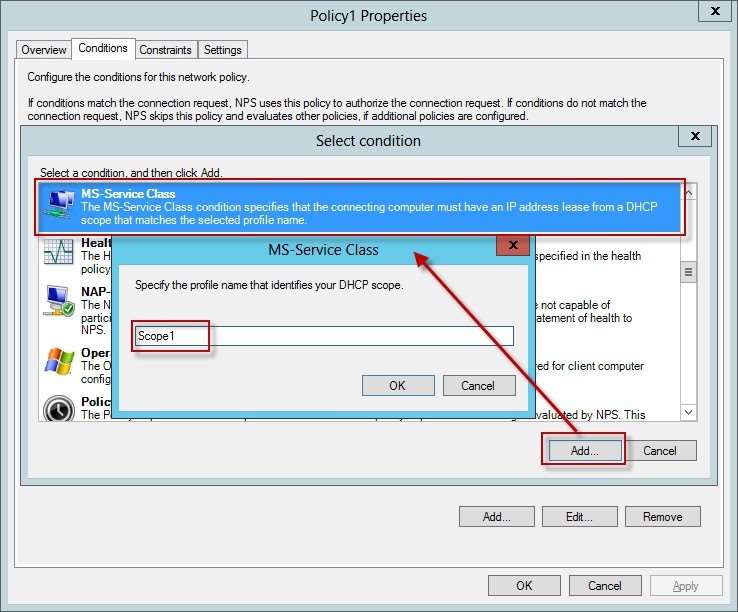Click the Policy Expiration clock icon
The height and width of the screenshot is (612, 738).
[x=59, y=408]
